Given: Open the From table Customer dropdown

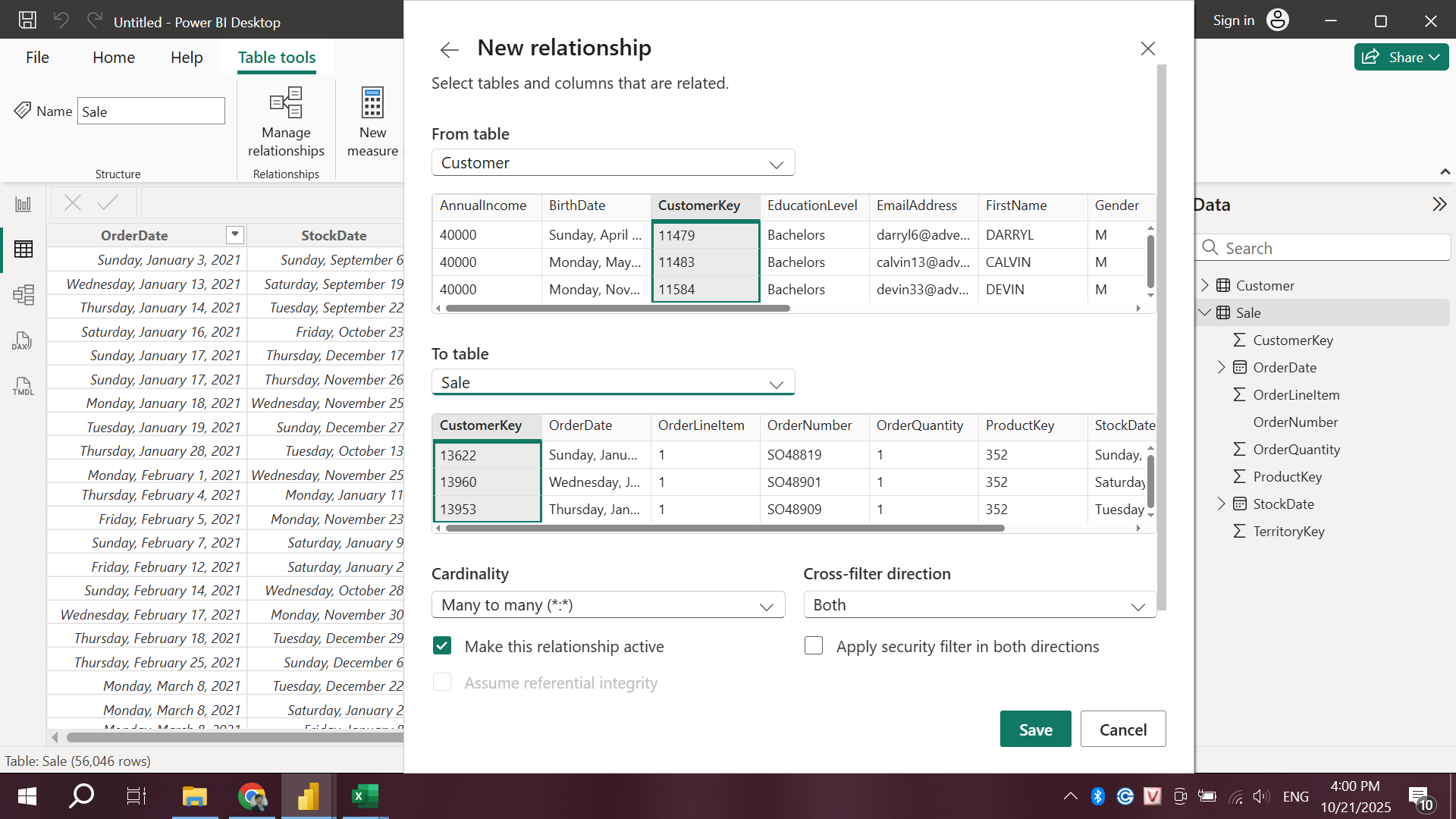Looking at the screenshot, I should (x=613, y=163).
